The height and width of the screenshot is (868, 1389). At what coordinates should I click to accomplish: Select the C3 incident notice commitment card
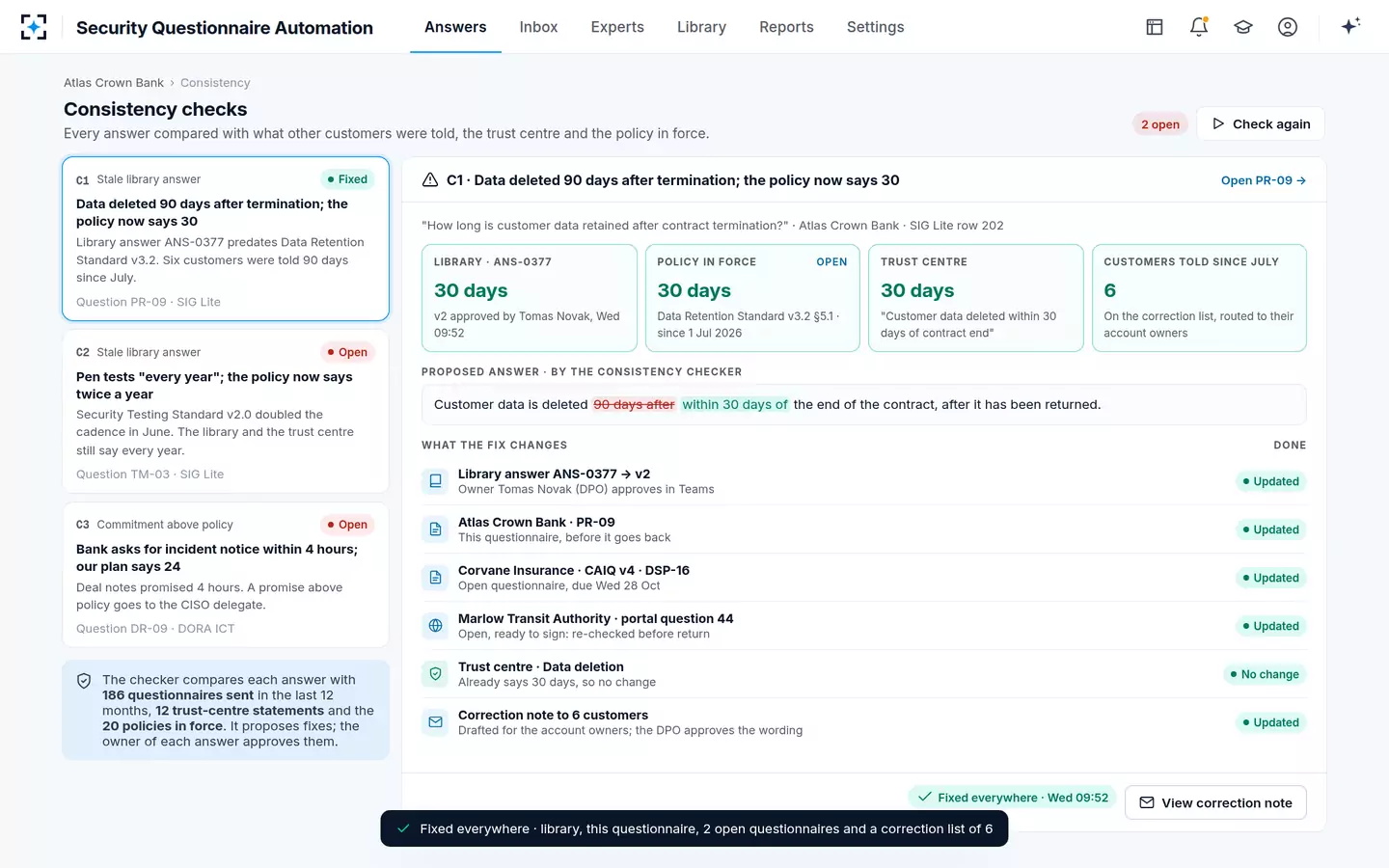(226, 575)
